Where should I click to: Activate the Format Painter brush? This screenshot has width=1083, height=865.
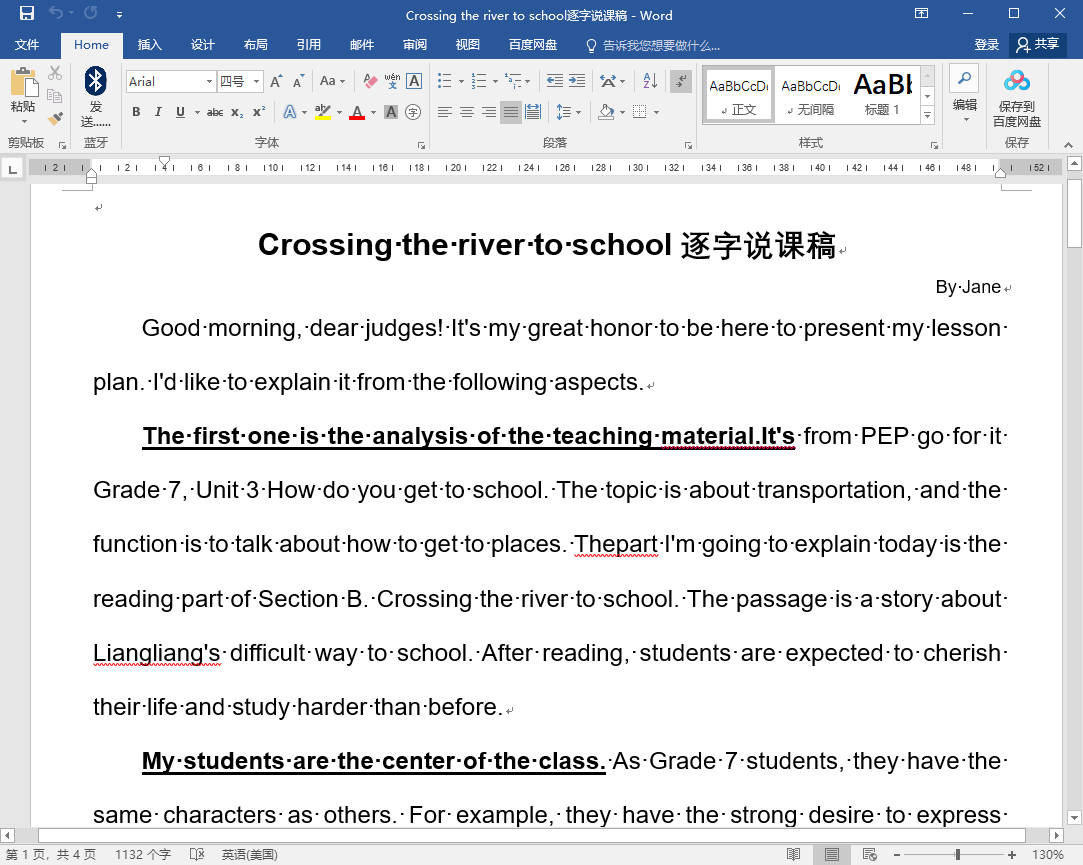(x=55, y=118)
